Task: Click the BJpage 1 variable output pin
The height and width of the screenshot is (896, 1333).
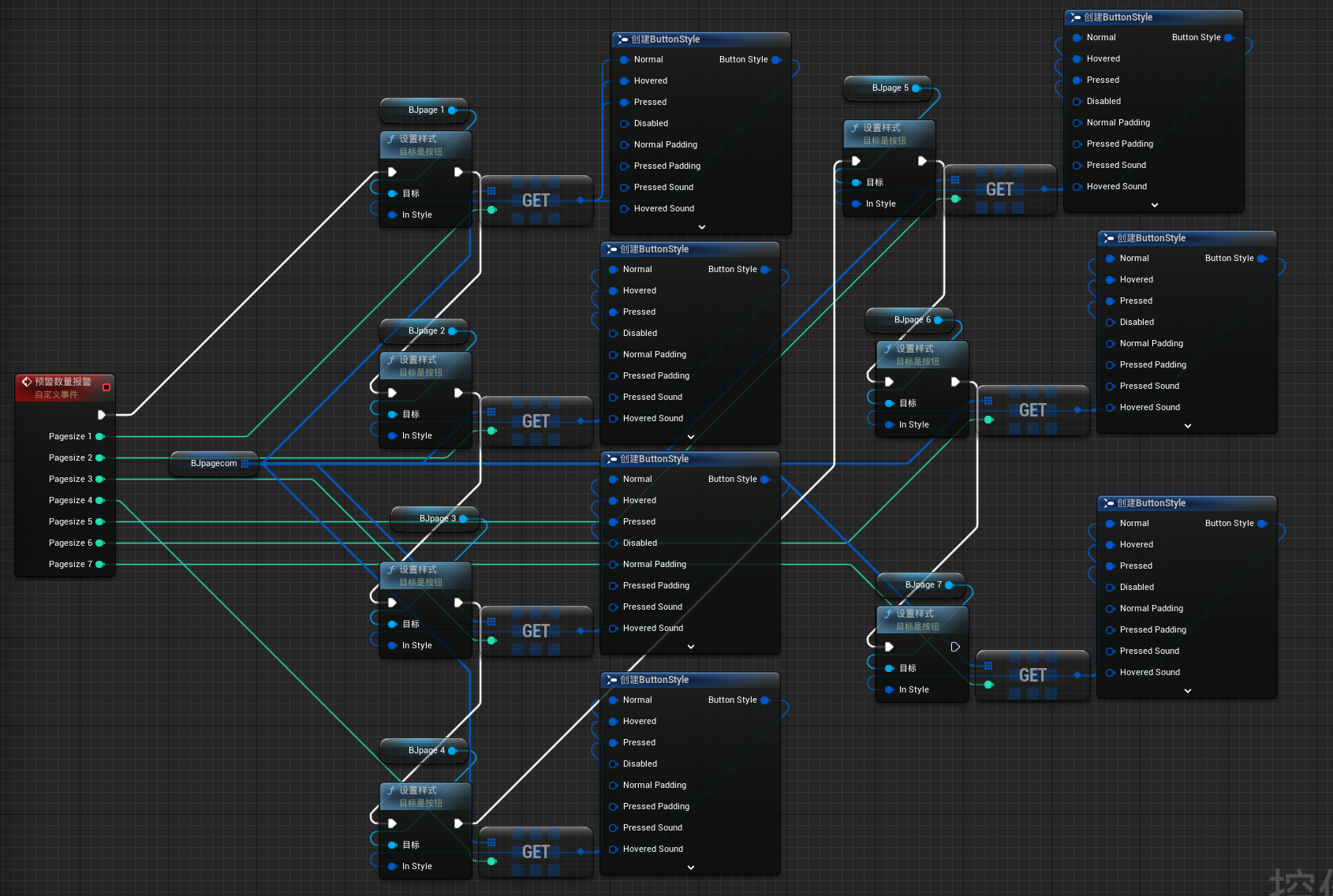Action: pos(453,110)
